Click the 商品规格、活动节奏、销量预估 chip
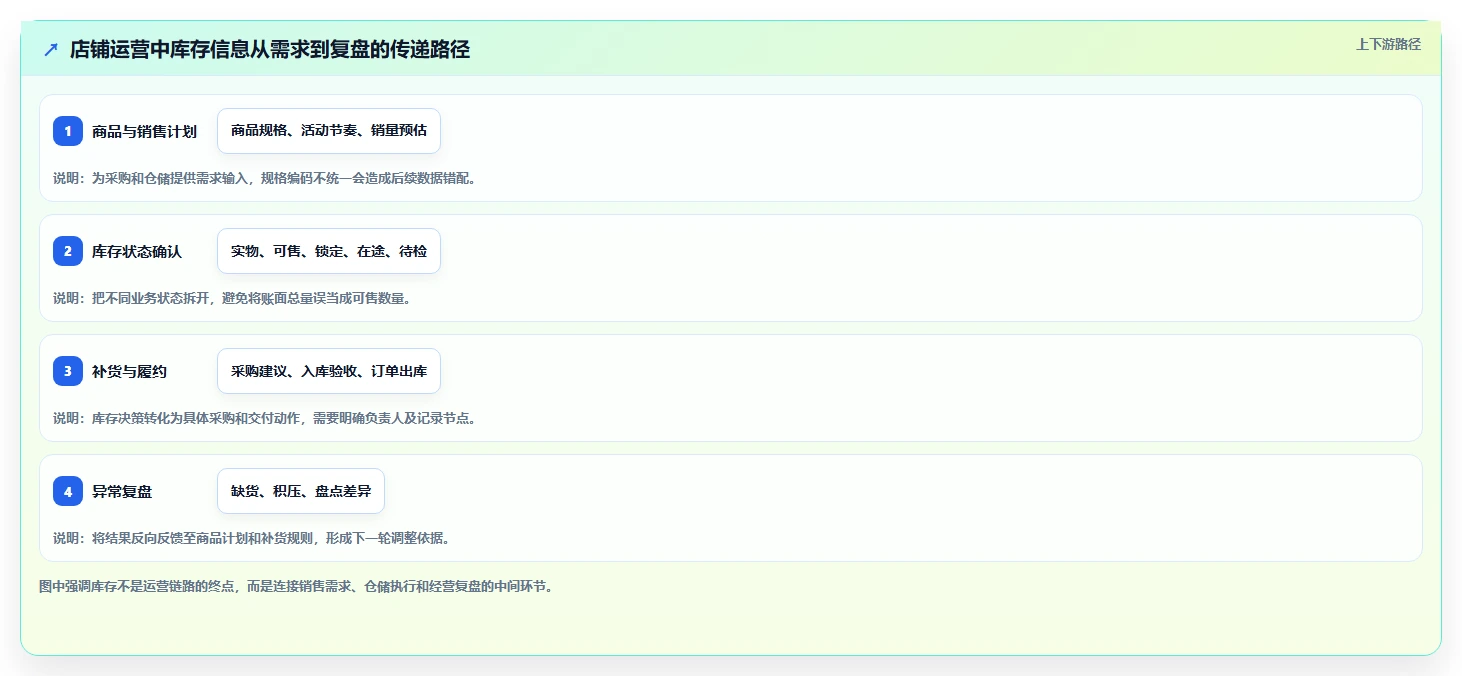1462x676 pixels. coord(329,131)
